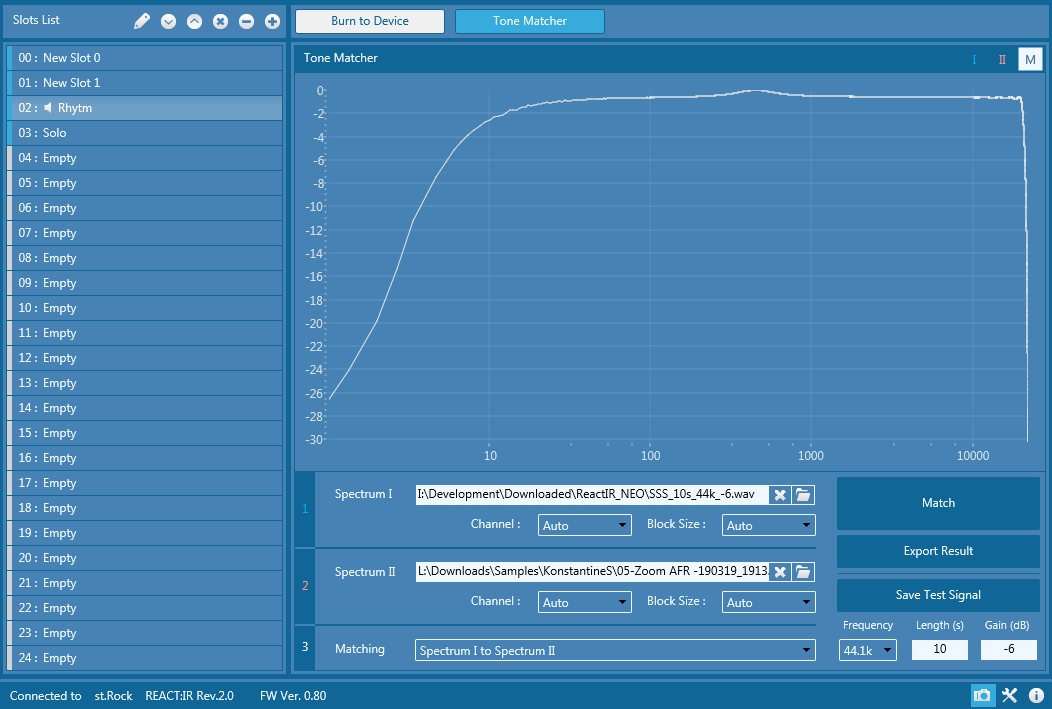
Task: Click the plus add slot icon
Action: 272,21
